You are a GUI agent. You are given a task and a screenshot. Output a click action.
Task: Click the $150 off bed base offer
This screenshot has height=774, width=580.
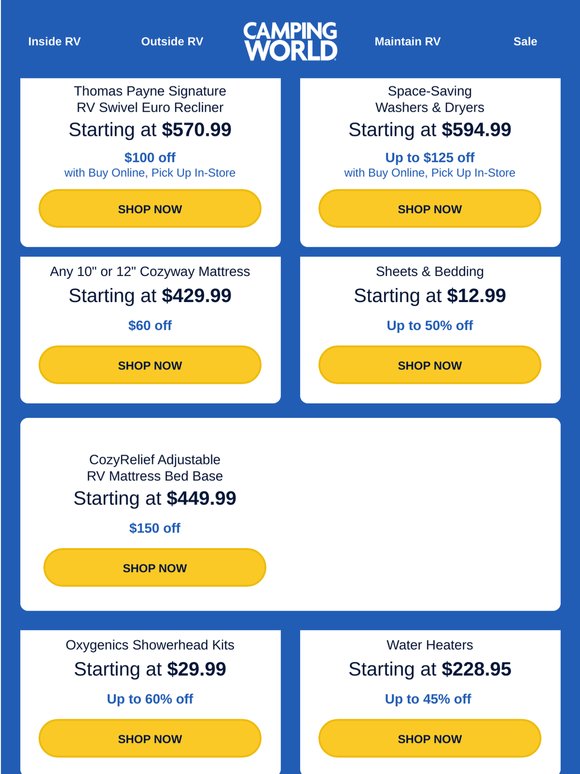[x=155, y=528]
